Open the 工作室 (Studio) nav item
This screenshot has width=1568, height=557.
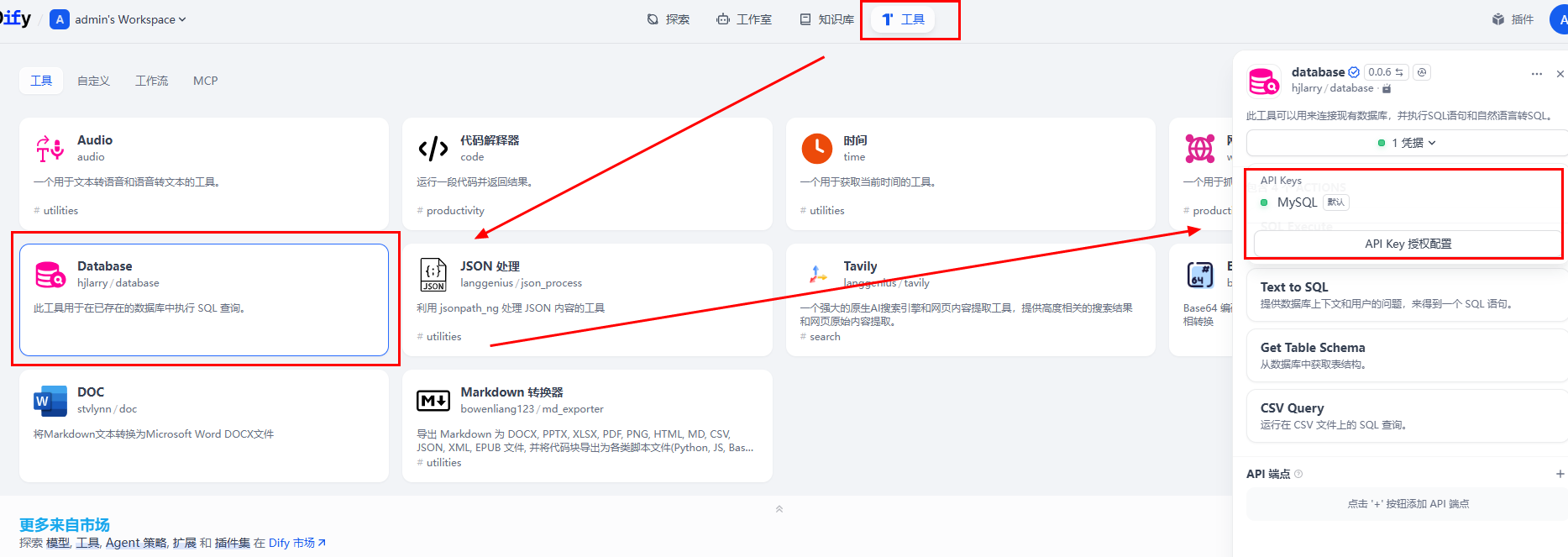[x=744, y=19]
